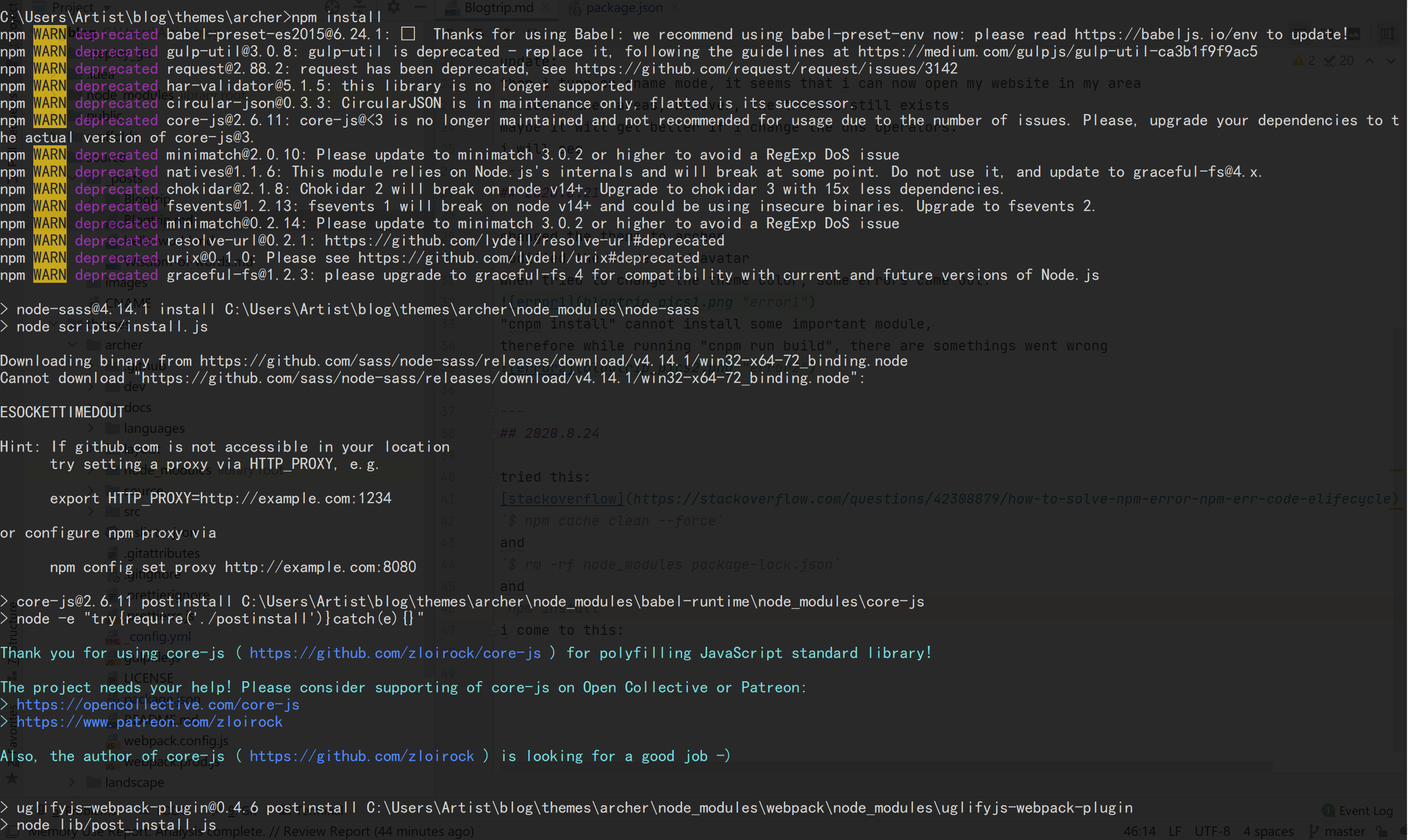Select webpack.config.js in the project tree

176,741
